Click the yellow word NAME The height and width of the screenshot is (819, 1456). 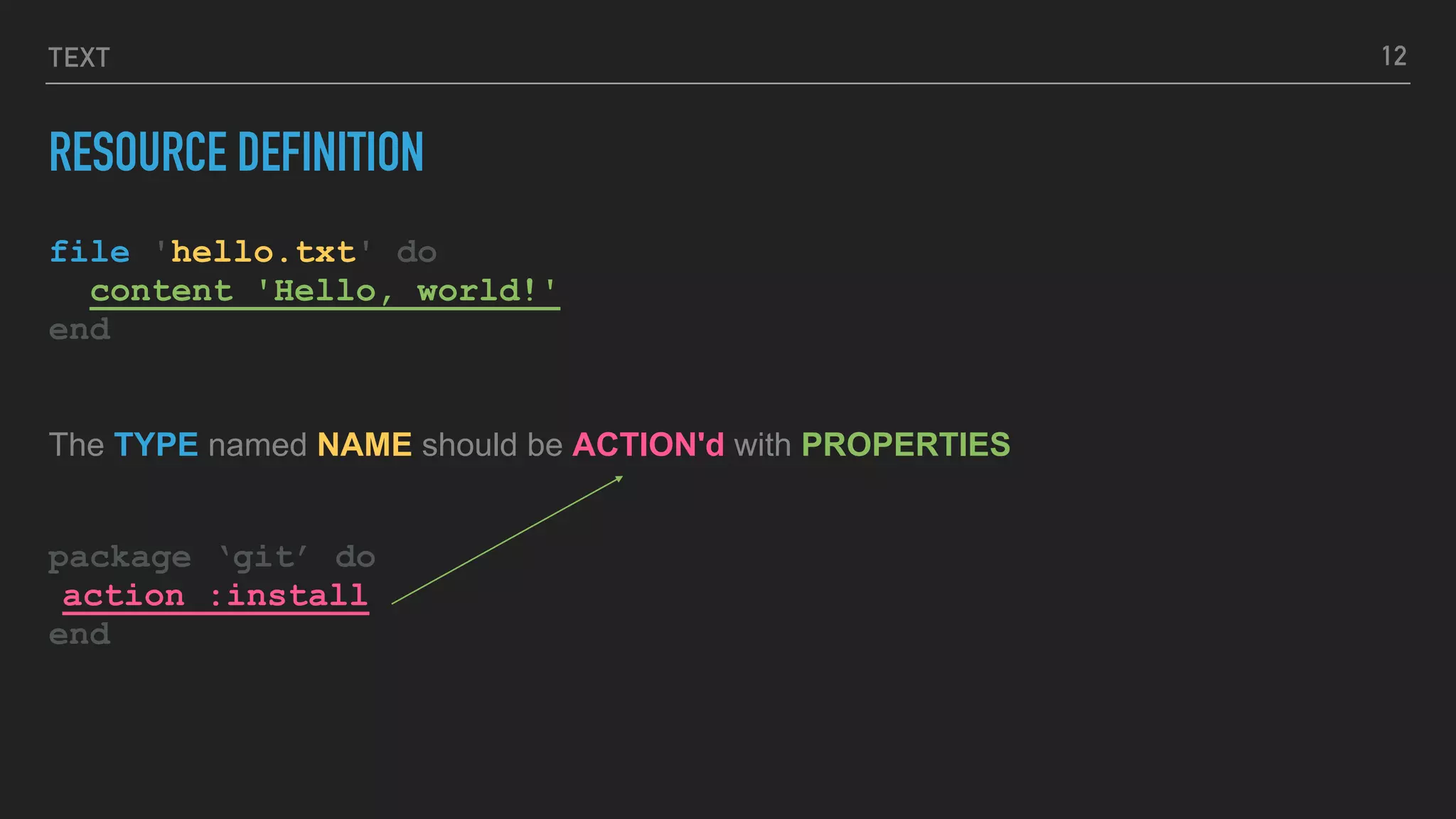364,445
